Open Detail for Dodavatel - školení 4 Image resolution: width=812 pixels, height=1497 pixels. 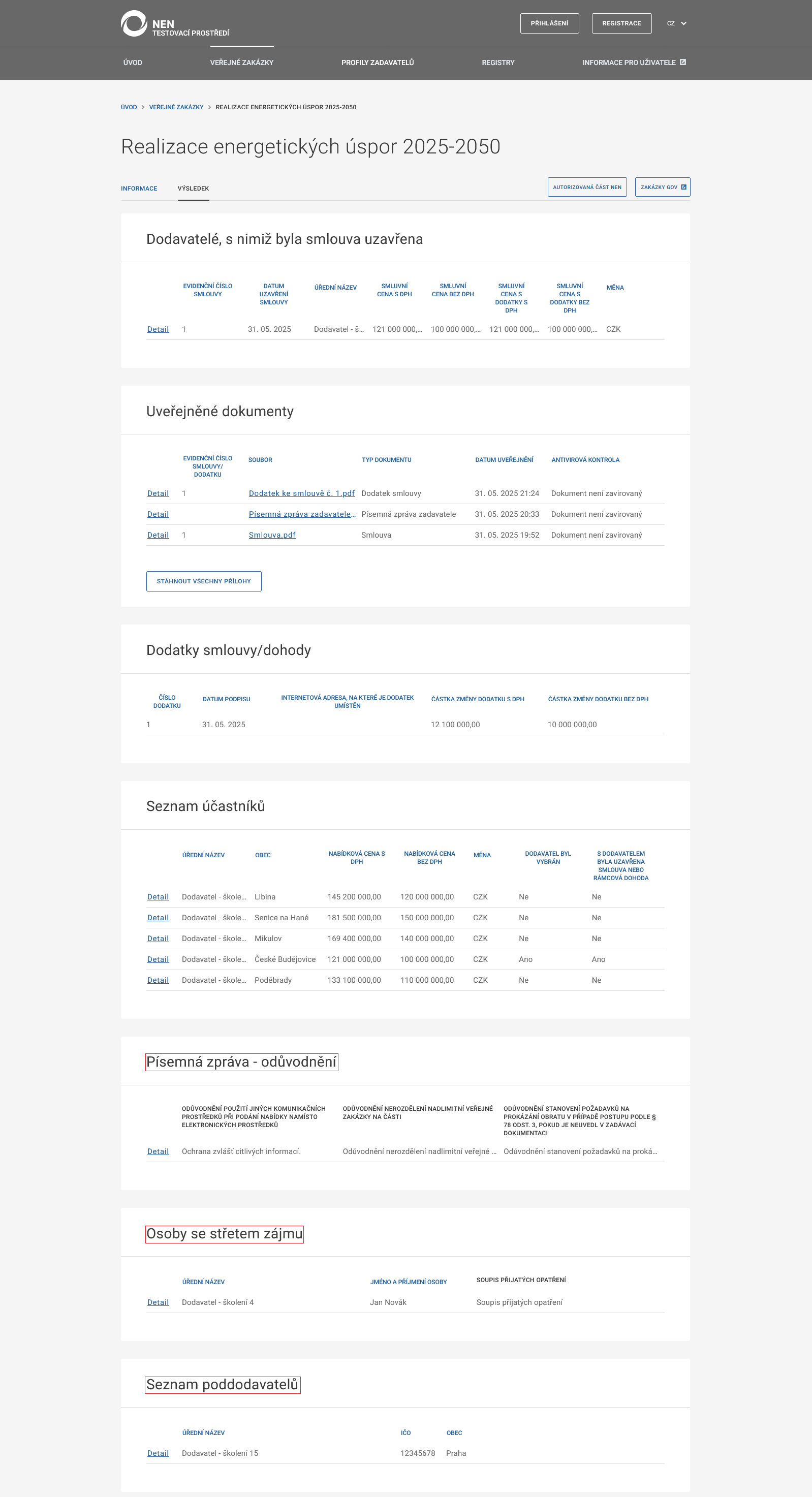click(x=158, y=1302)
